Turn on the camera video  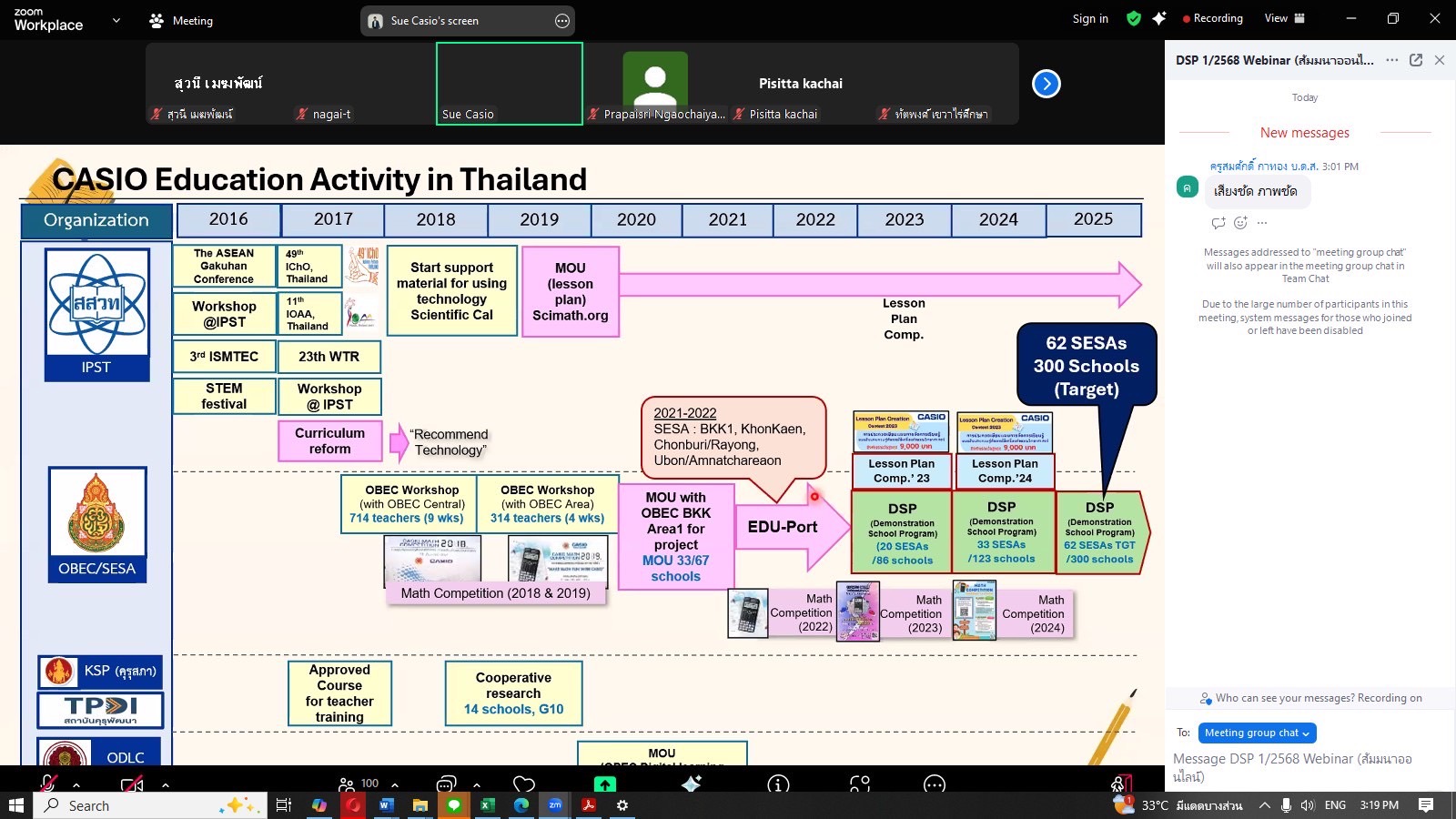132,784
